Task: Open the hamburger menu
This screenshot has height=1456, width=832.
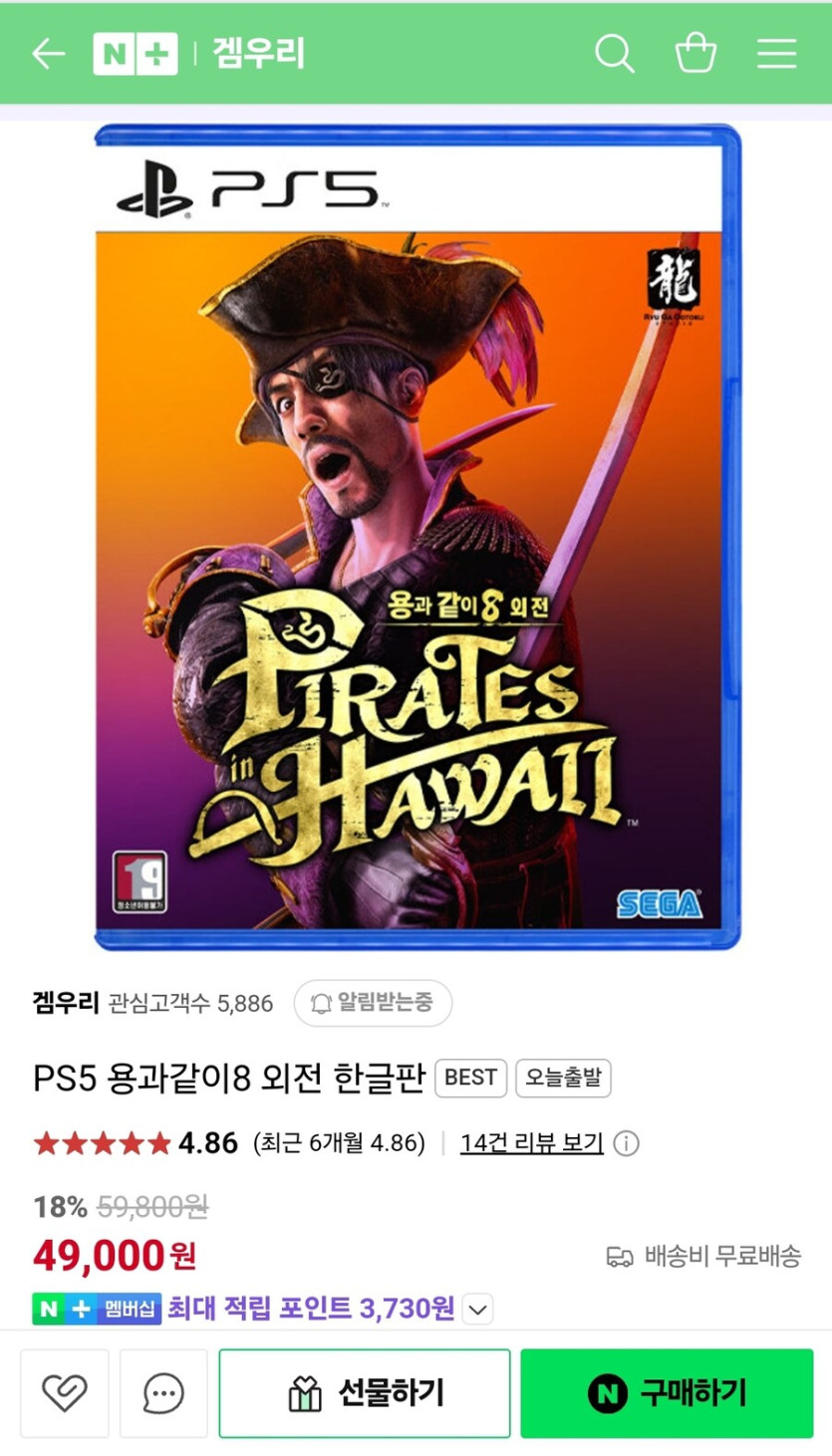Action: click(x=776, y=54)
